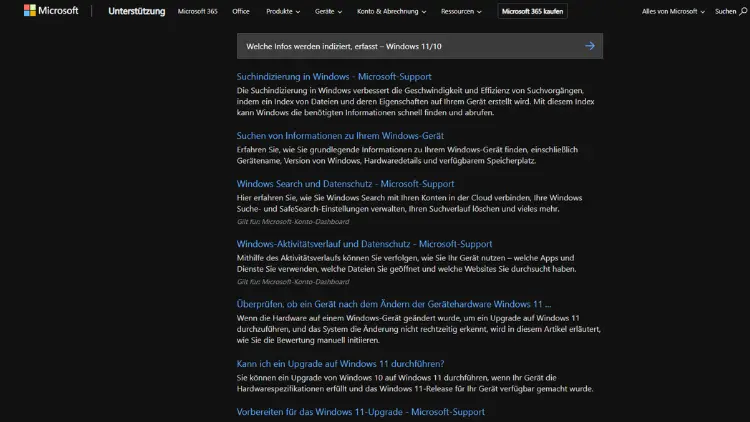Viewport: 750px width, 422px height.
Task: Open Windows Search und Datenschutz result
Action: pos(345,184)
